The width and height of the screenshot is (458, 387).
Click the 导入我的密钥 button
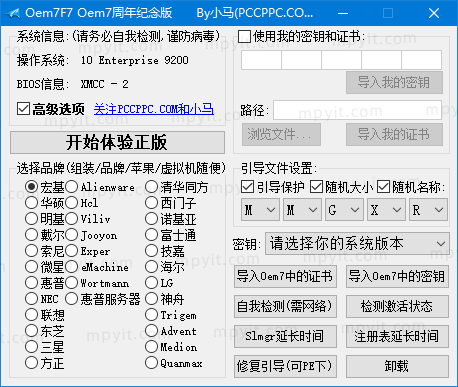coord(394,82)
